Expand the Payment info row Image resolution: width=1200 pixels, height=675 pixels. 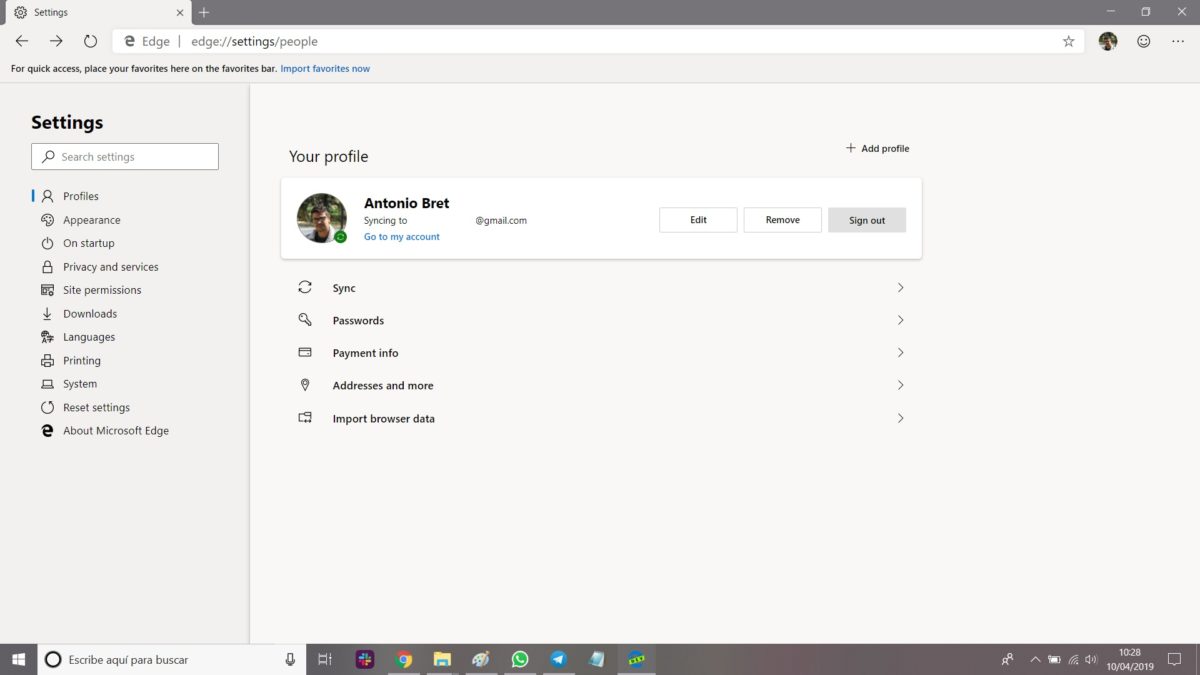[600, 353]
